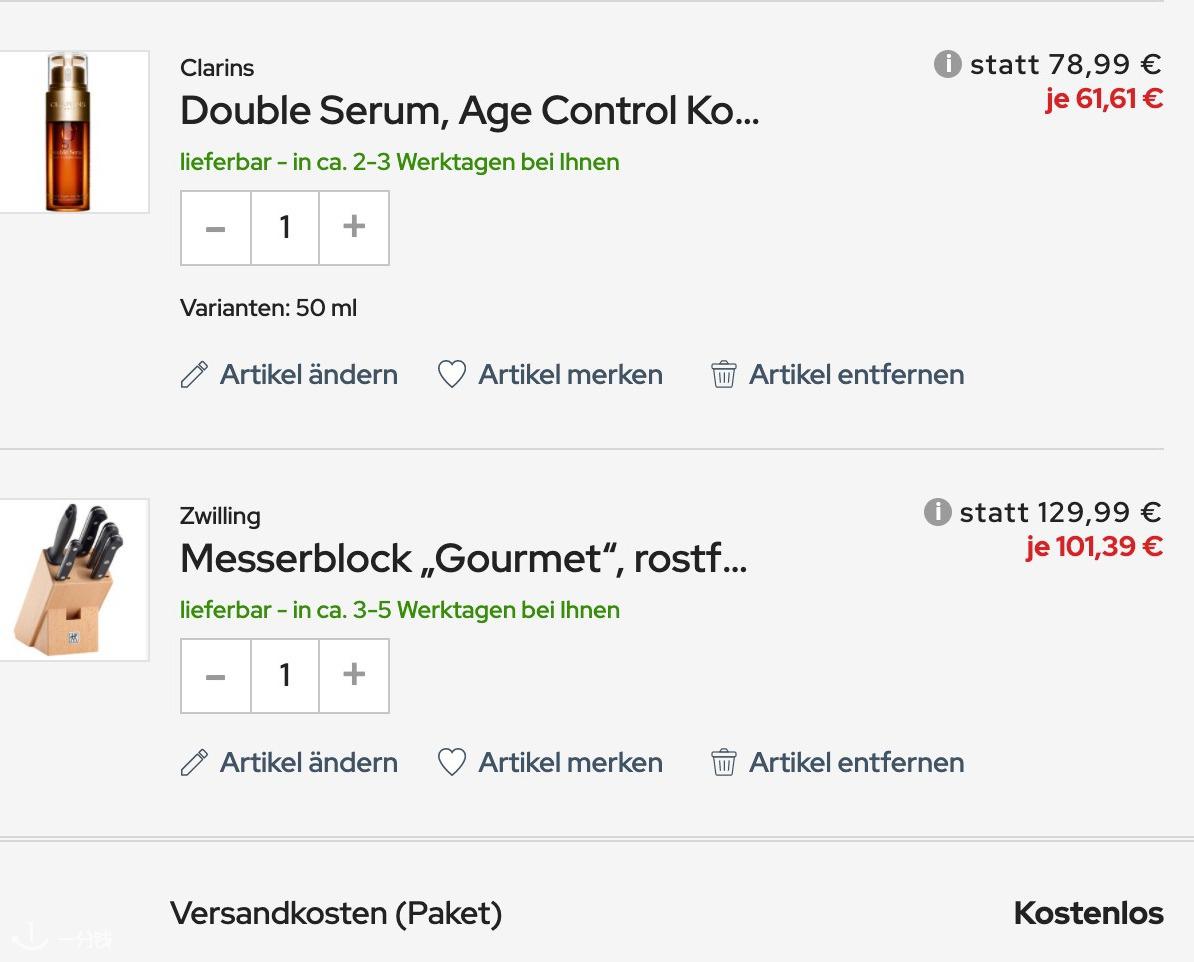
Task: Click trash icon for Clarins Double Serum
Action: pyautogui.click(x=723, y=374)
